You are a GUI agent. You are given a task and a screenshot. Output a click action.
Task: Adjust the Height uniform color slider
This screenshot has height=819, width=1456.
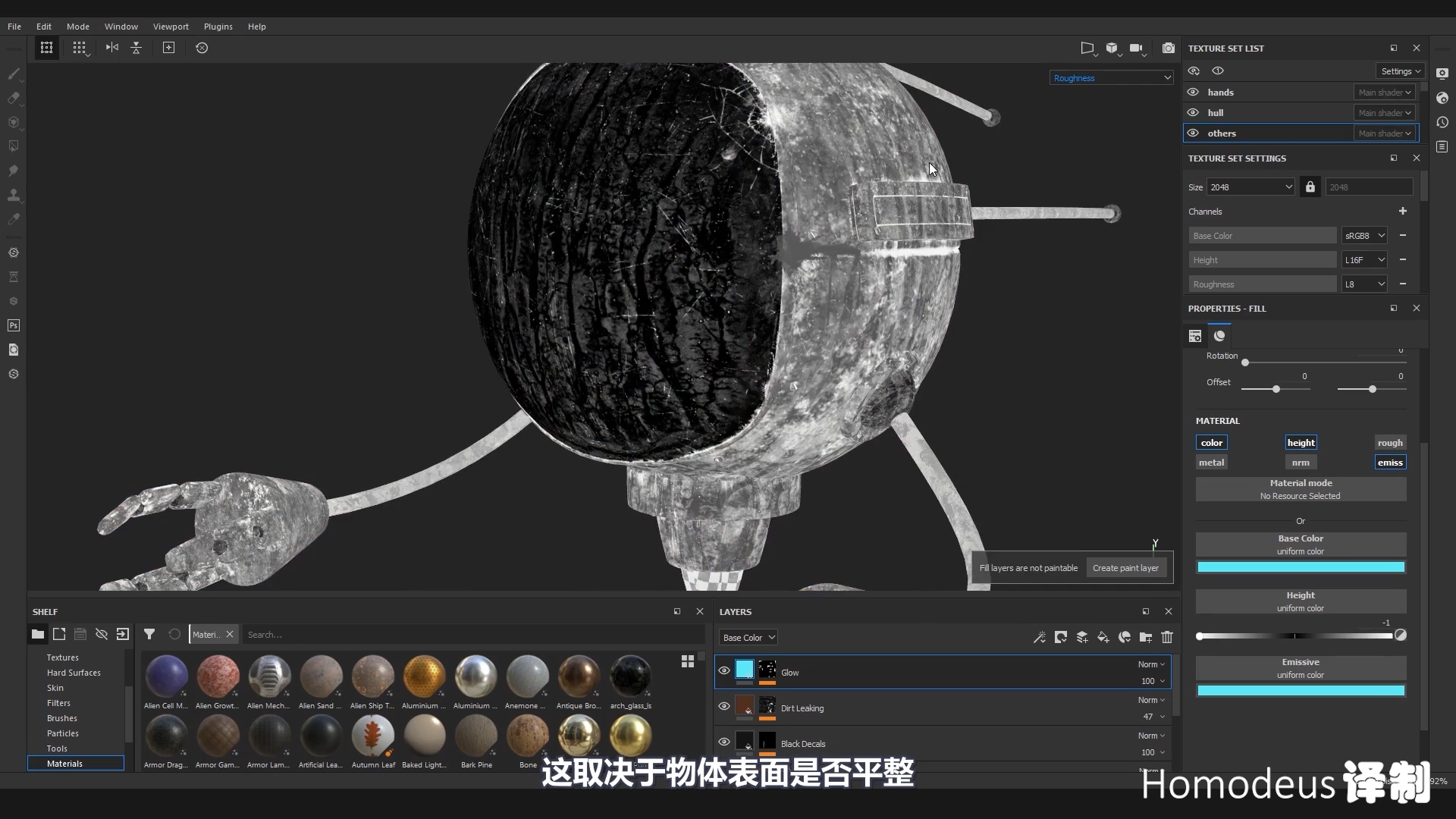pos(1295,636)
